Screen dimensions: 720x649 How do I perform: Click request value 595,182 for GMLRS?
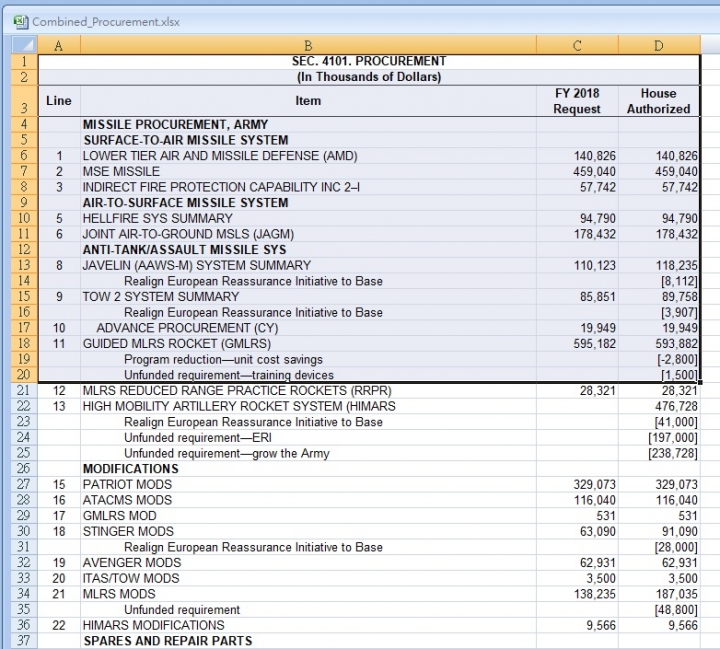click(x=577, y=344)
